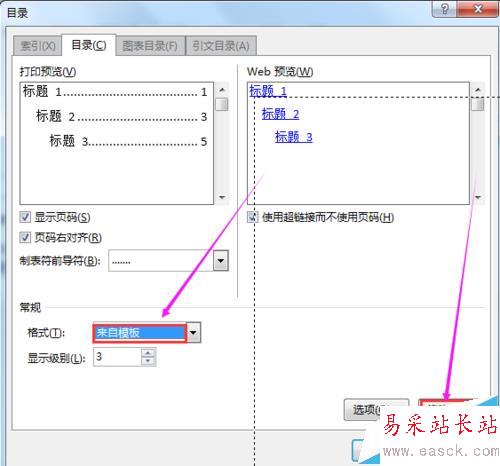Click the print preview scrollbar thumb
The image size is (500, 466).
point(222,104)
